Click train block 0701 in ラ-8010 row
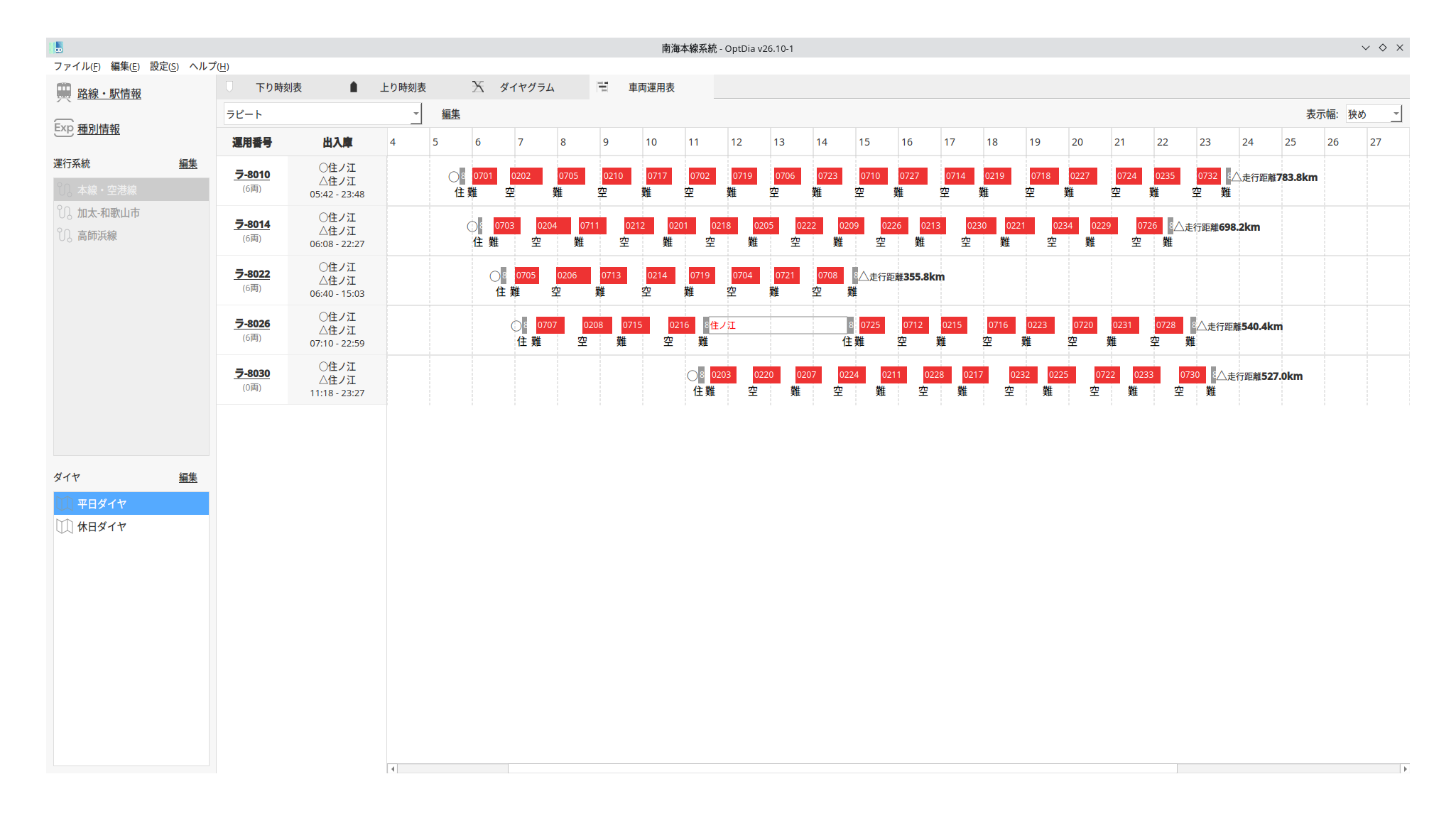This screenshot has width=1456, height=828. [484, 175]
